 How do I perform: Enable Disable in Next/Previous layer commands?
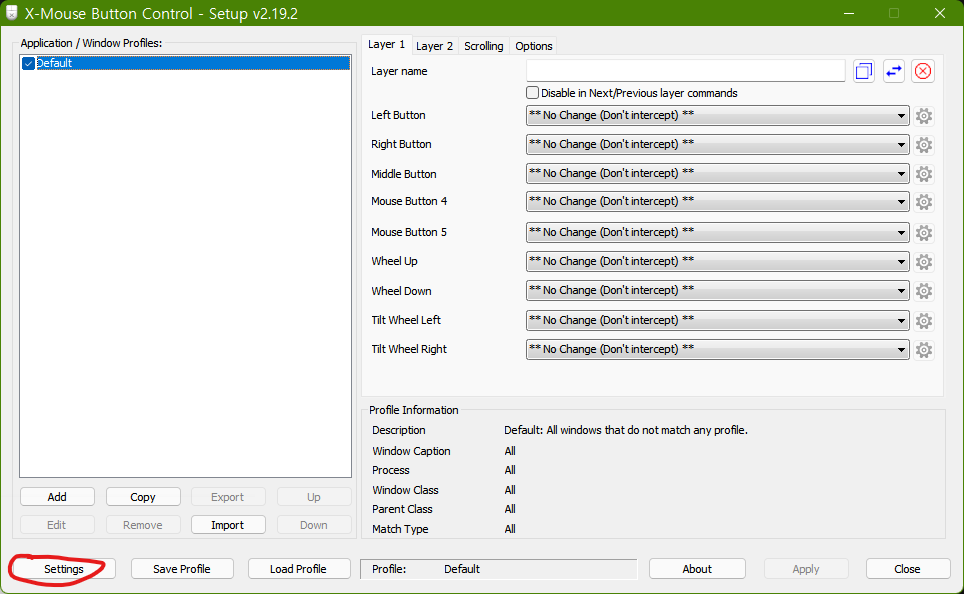(x=532, y=93)
